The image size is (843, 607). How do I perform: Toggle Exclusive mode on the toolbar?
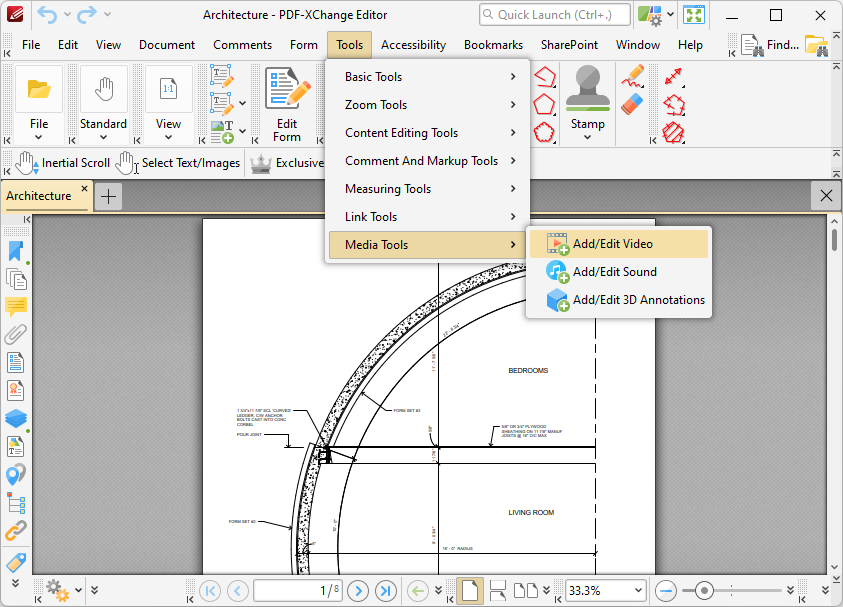point(295,162)
